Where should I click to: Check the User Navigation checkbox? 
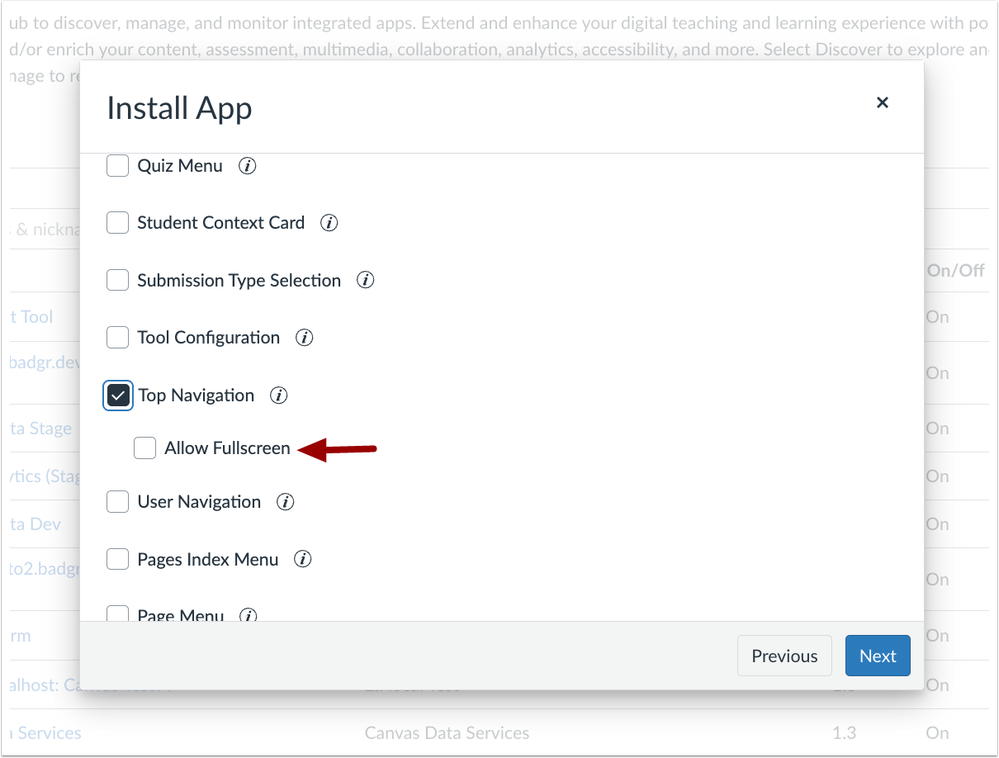[x=118, y=502]
